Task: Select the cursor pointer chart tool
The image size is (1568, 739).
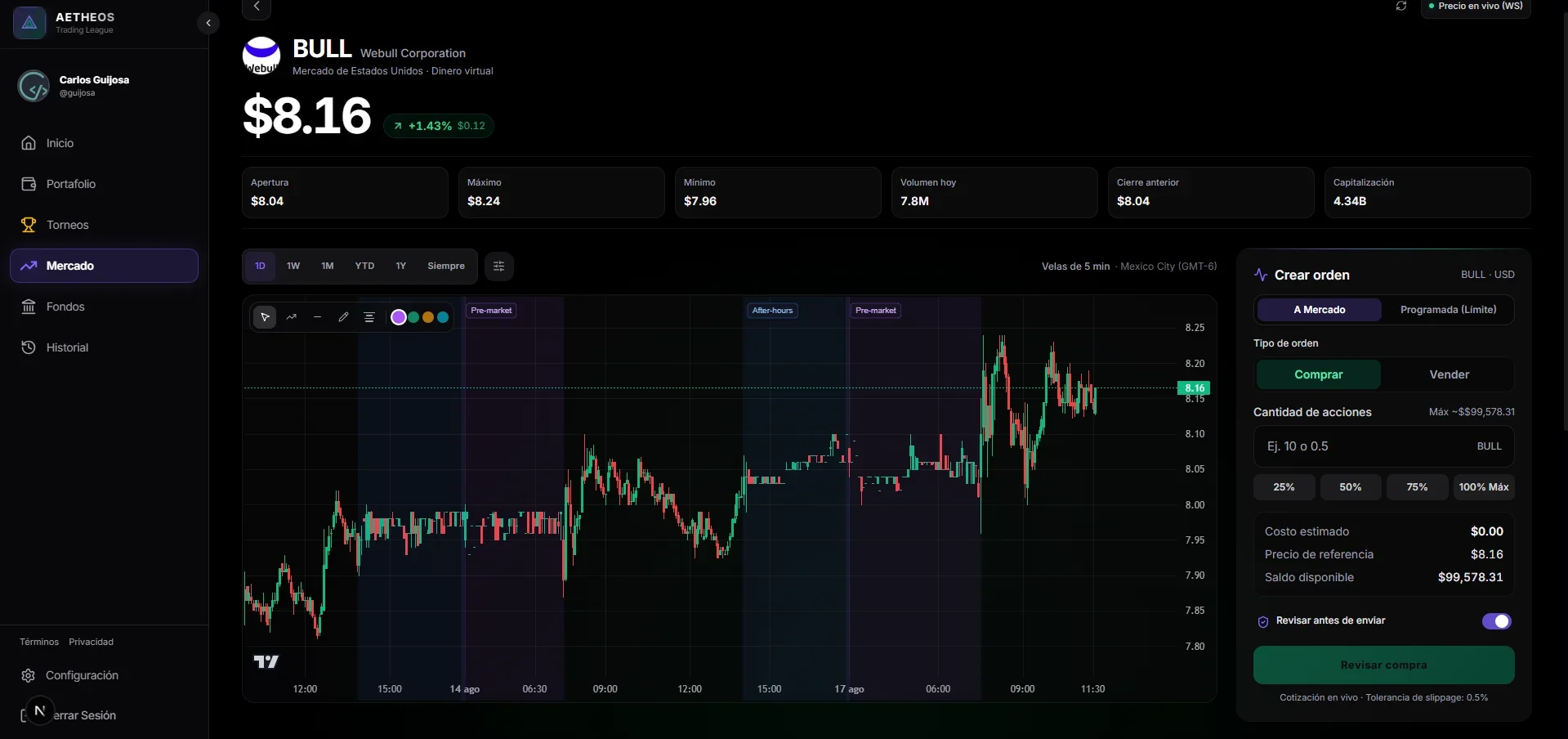Action: (265, 317)
